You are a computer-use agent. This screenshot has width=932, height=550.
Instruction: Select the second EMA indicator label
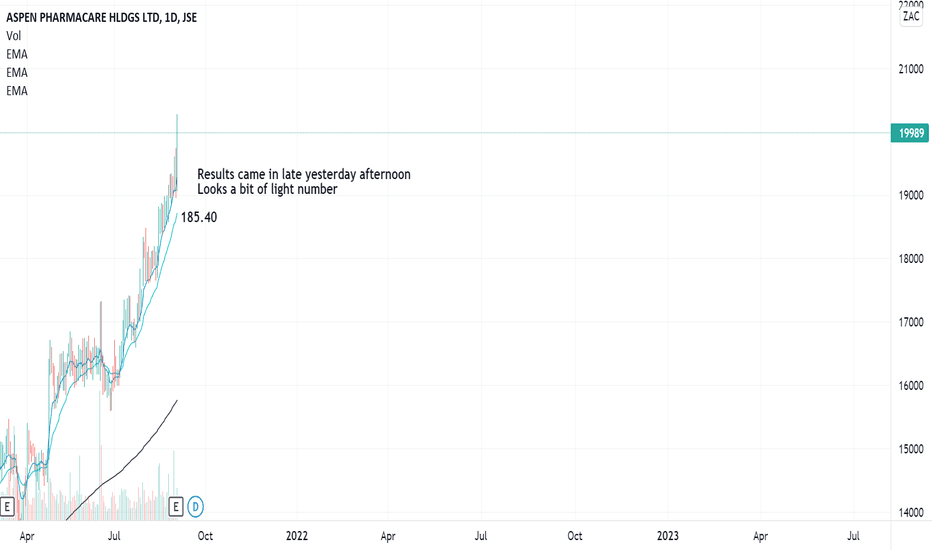pos(17,73)
